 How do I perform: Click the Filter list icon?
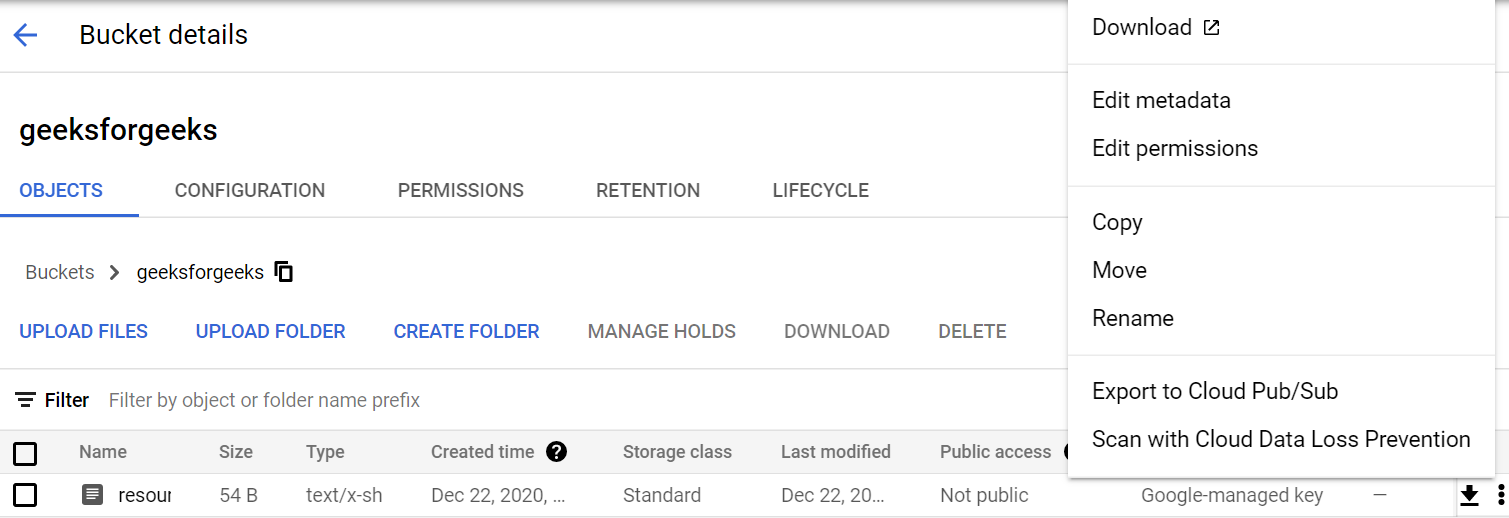point(26,400)
